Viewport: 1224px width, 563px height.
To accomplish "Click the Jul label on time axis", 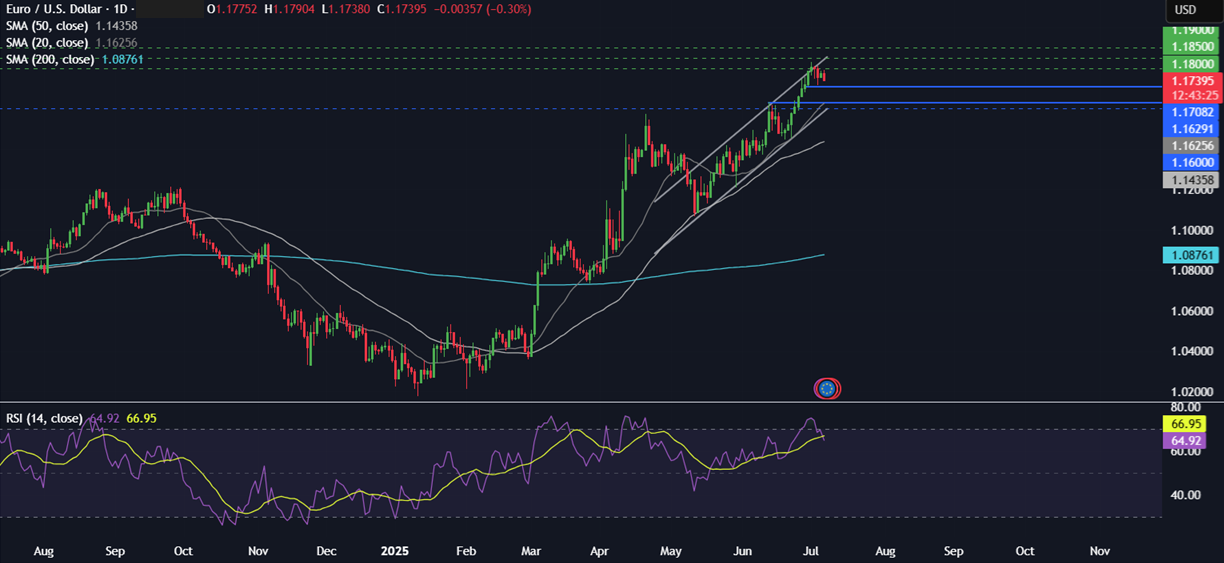I will click(x=813, y=550).
